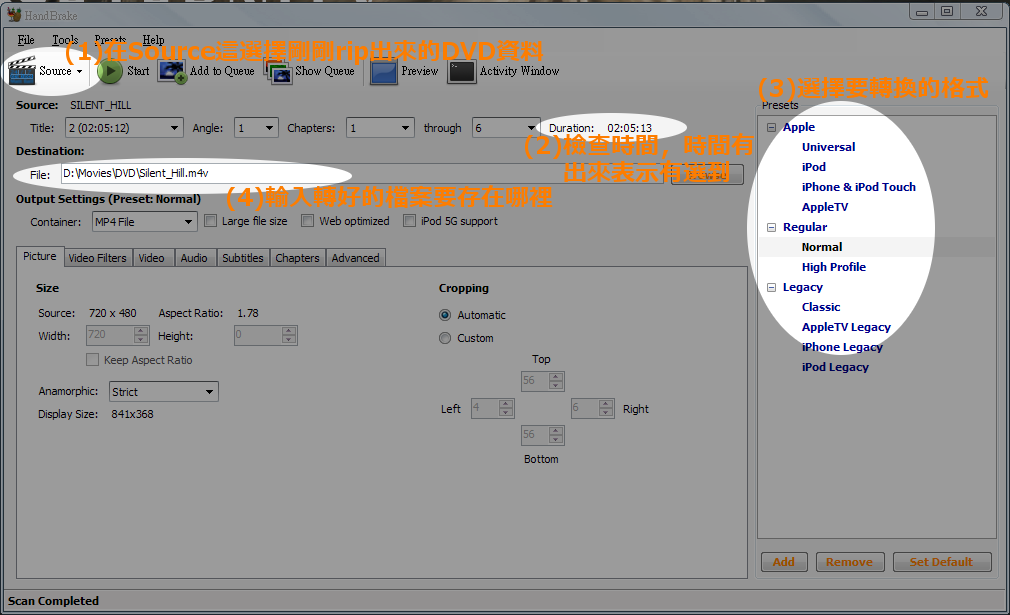The image size is (1010, 615).
Task: Toggle the Web optimized checkbox
Action: click(x=308, y=221)
